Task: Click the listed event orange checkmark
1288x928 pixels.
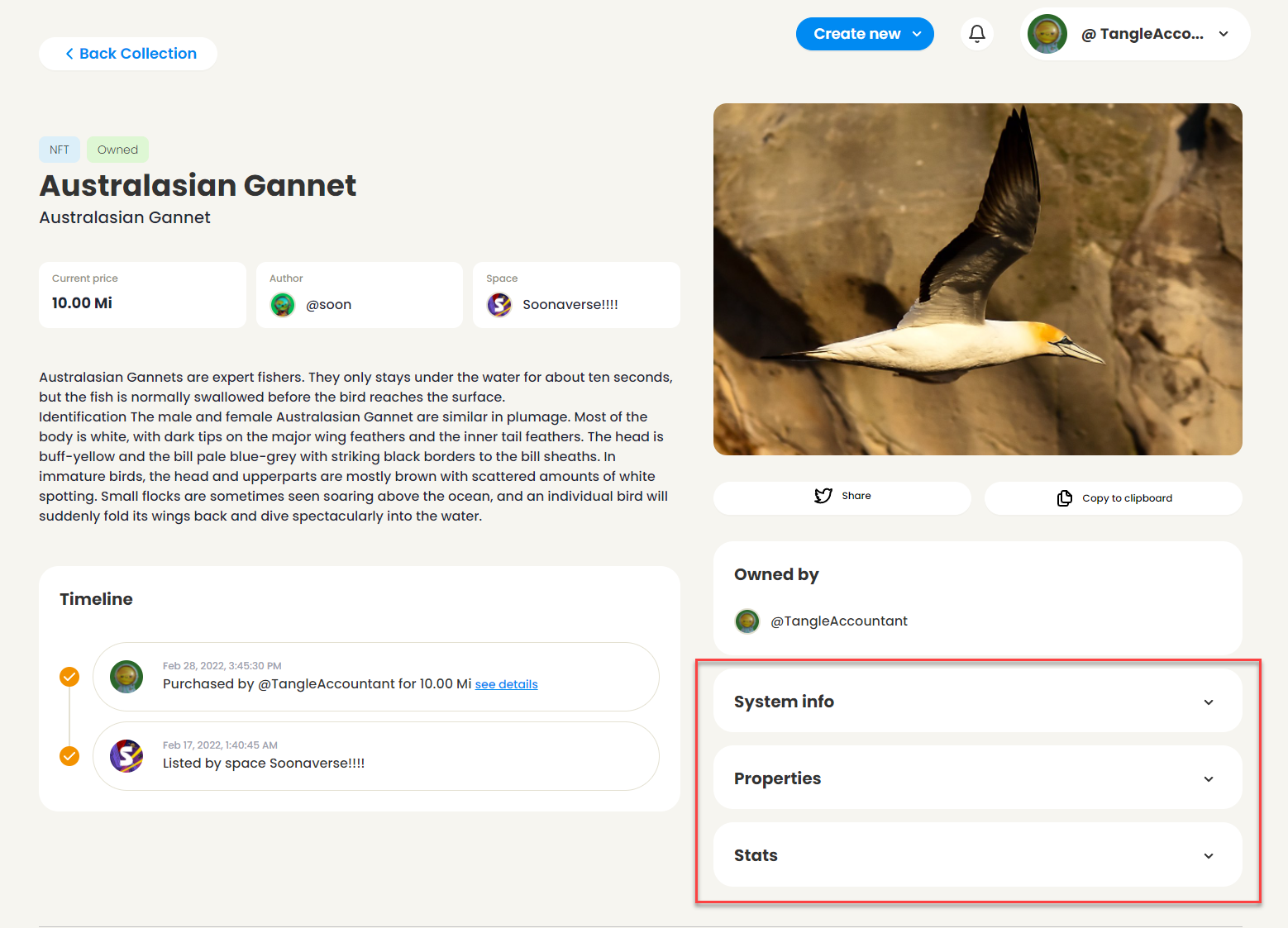Action: pos(69,756)
